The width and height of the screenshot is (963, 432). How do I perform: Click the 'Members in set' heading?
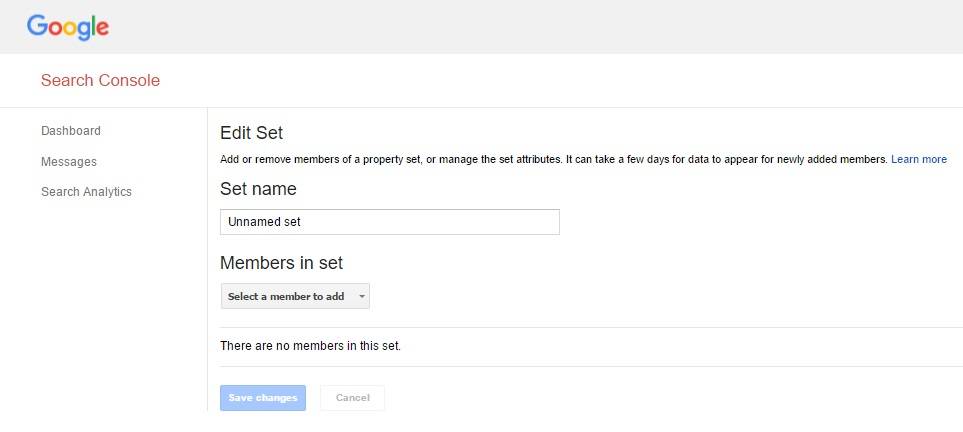click(281, 263)
